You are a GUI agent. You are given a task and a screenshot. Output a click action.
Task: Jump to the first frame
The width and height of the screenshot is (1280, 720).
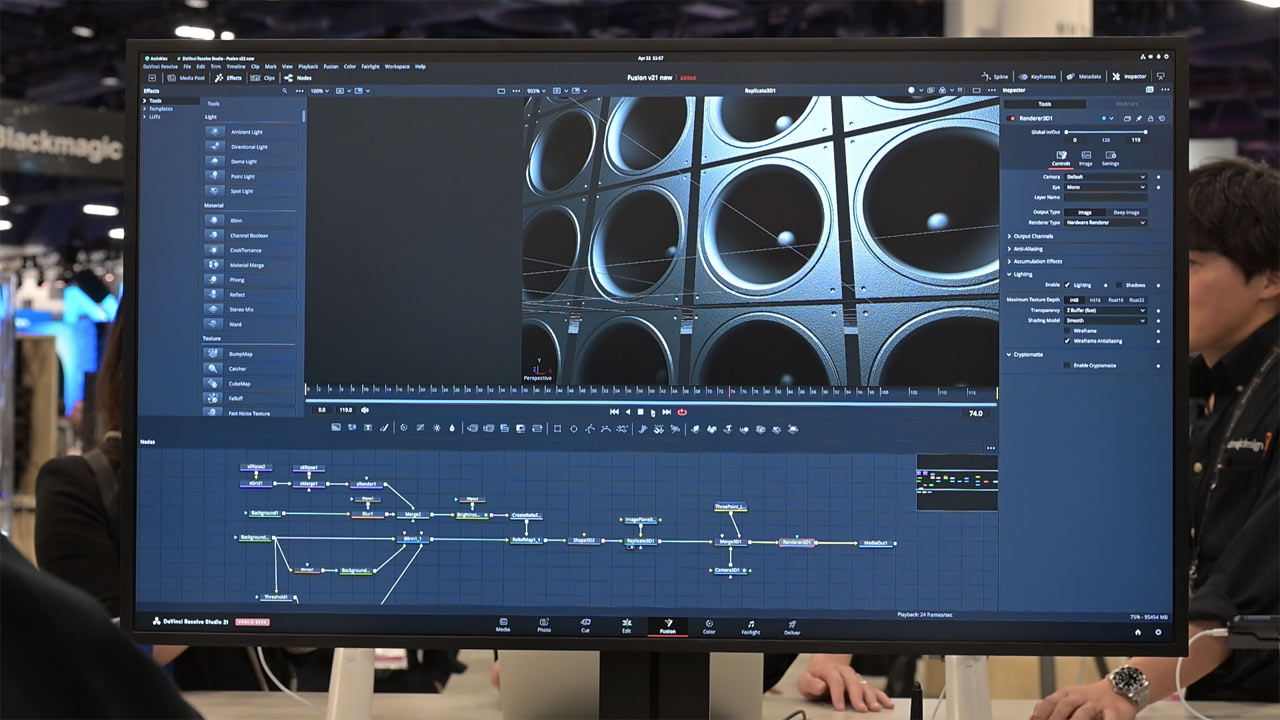614,412
